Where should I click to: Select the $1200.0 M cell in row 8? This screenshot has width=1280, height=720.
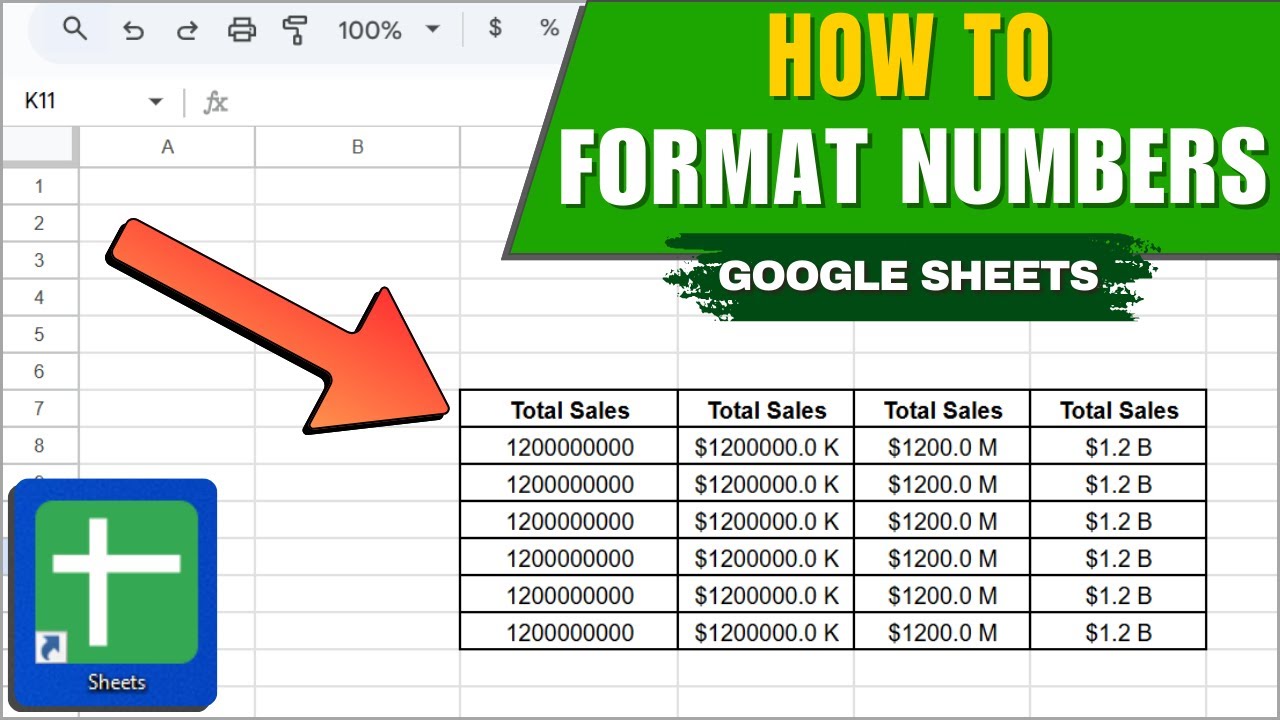[x=942, y=447]
